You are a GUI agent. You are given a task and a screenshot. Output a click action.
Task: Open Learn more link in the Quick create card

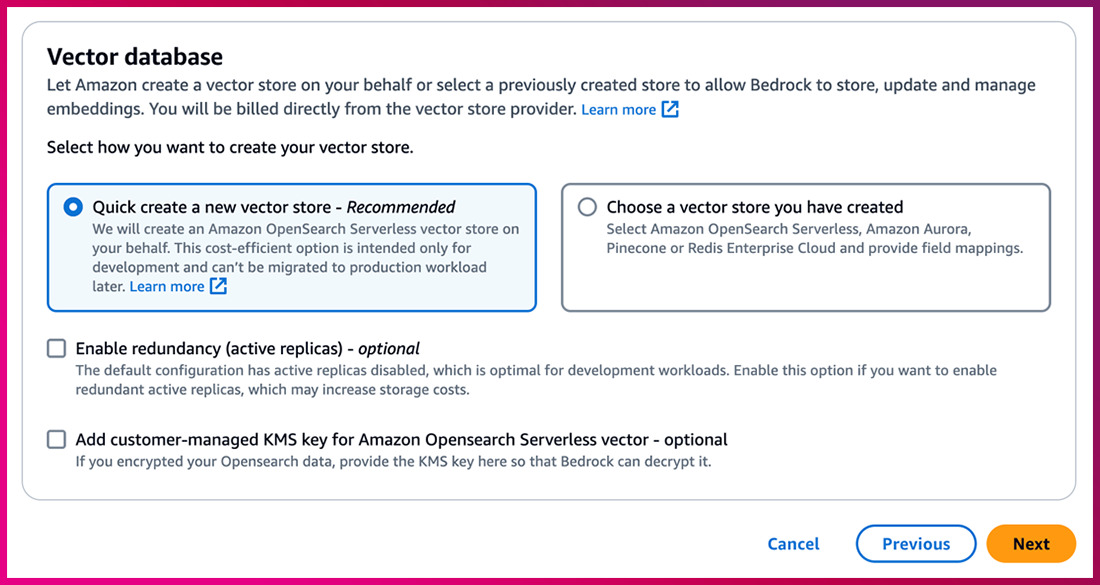(166, 287)
